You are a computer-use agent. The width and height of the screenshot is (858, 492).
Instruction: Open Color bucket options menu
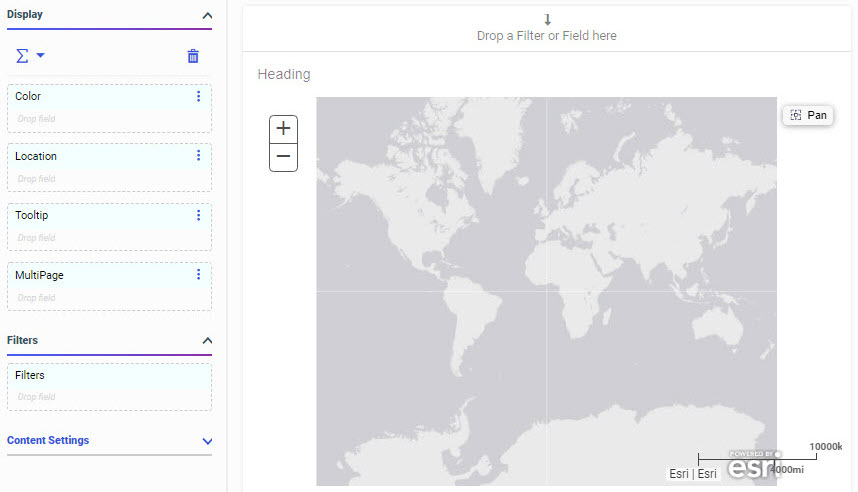pyautogui.click(x=199, y=96)
